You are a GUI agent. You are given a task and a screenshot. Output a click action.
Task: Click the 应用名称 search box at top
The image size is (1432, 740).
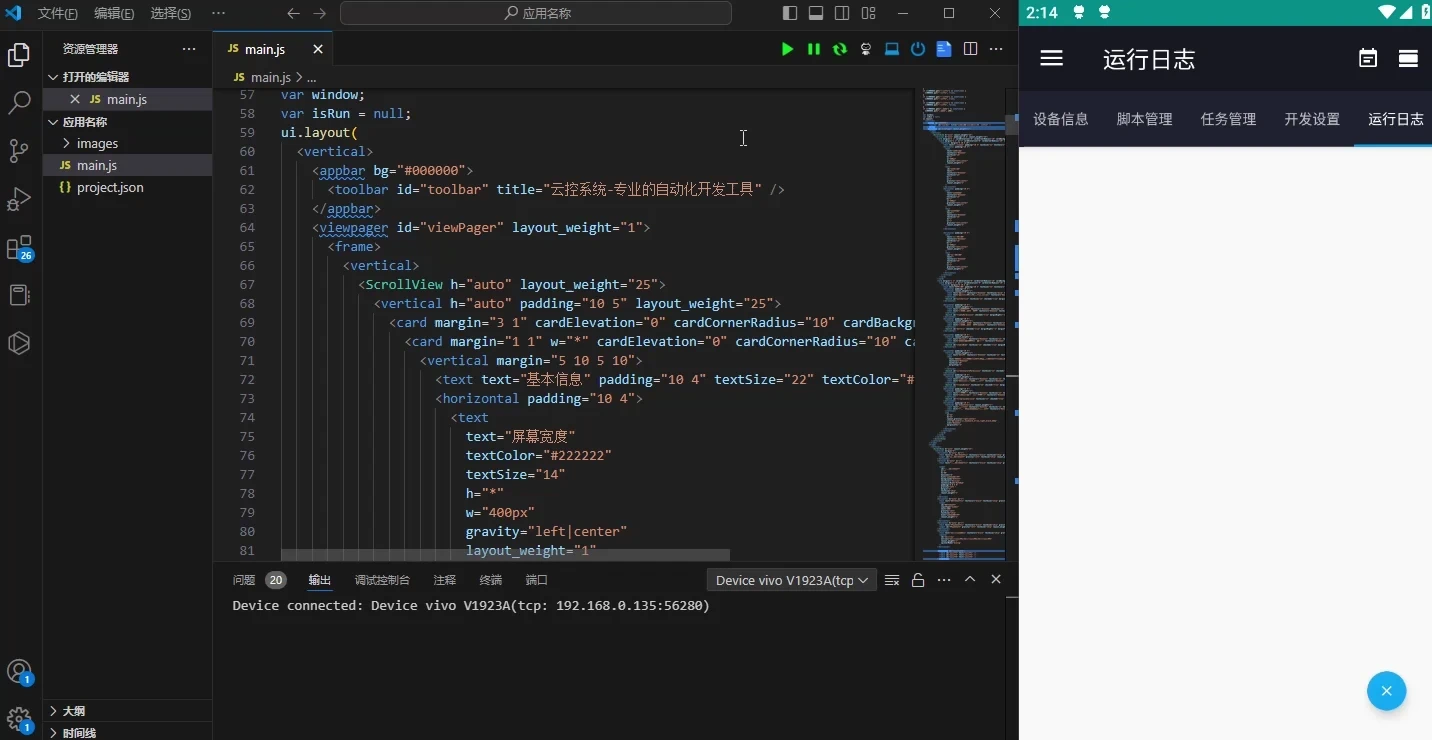pyautogui.click(x=536, y=13)
